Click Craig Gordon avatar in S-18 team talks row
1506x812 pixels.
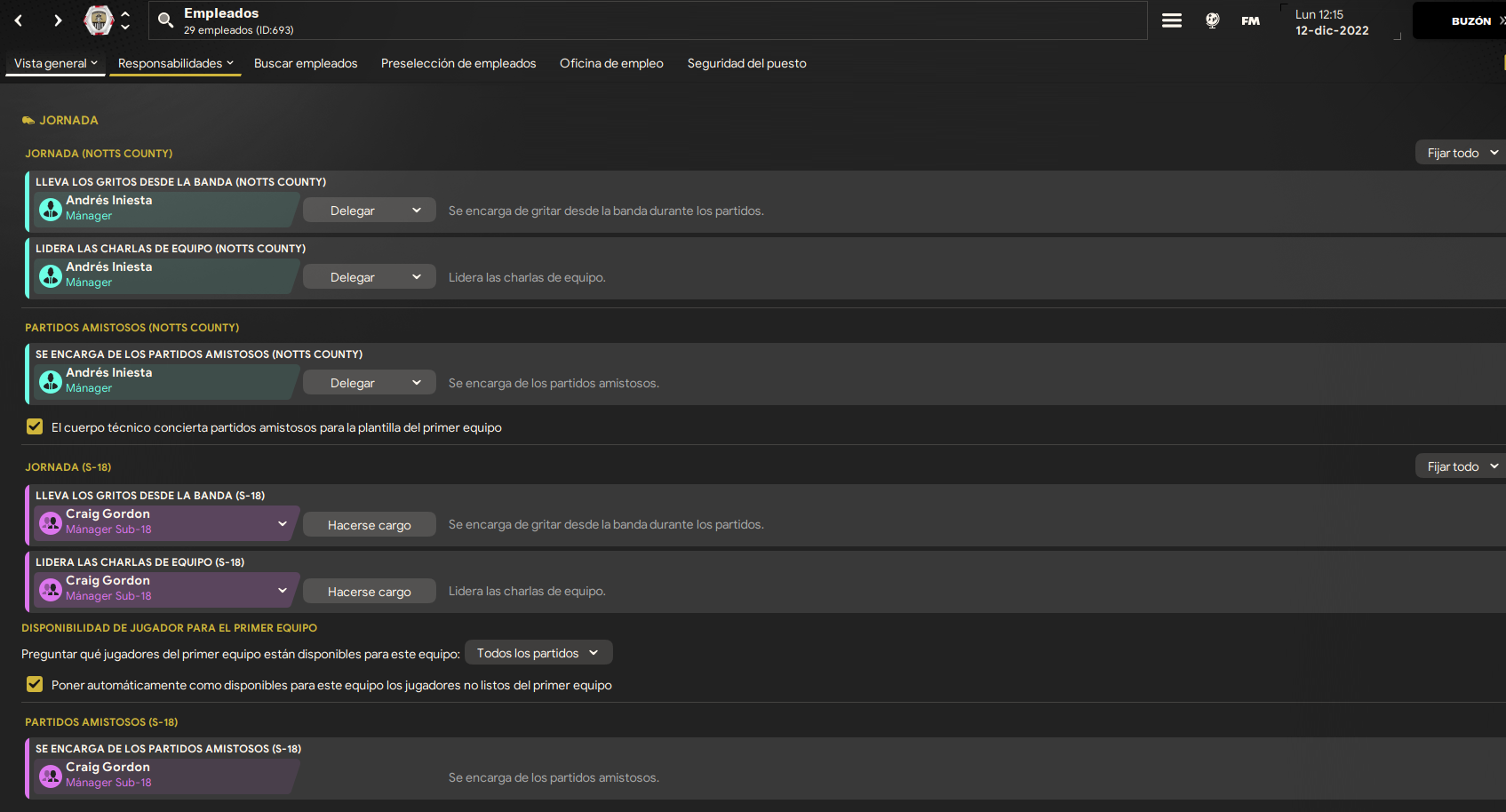coord(51,589)
